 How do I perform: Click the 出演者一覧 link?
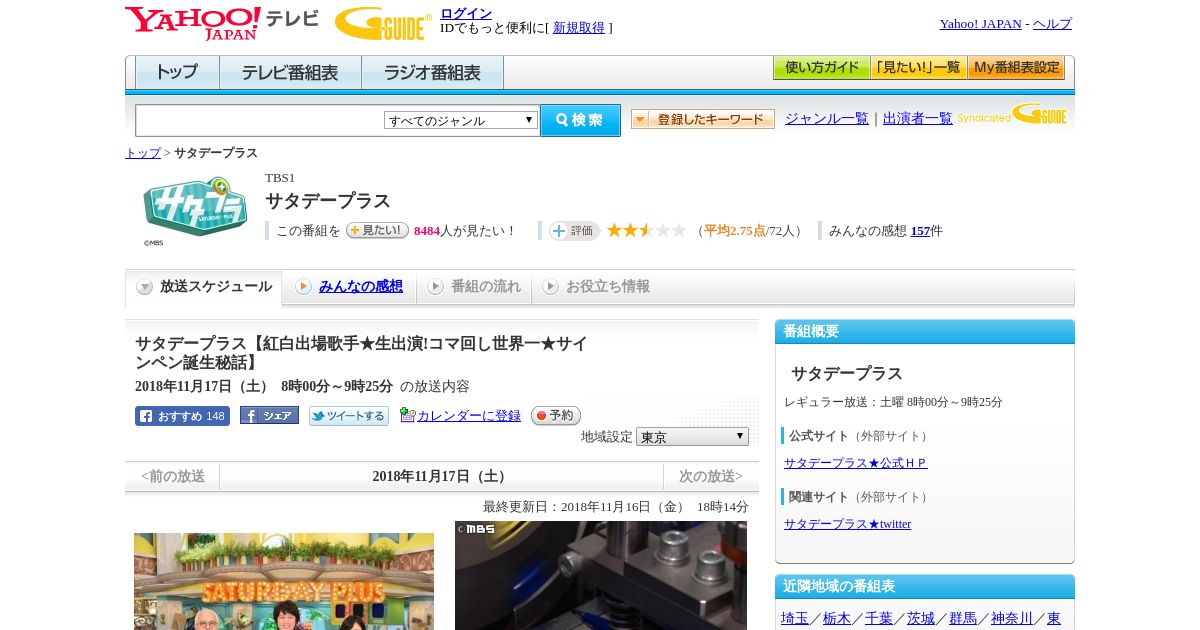tap(918, 119)
